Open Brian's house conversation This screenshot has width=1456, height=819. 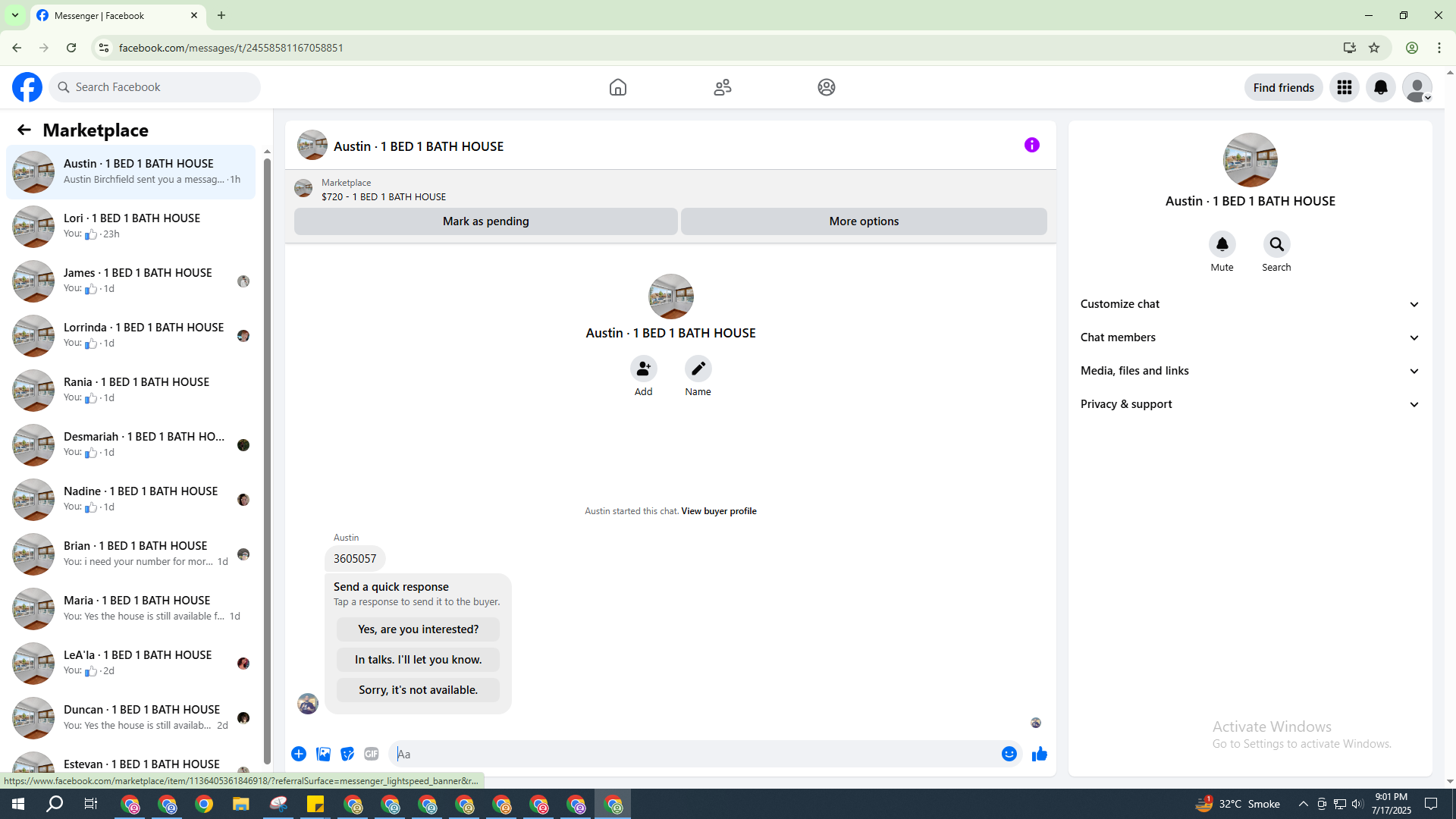(x=130, y=554)
